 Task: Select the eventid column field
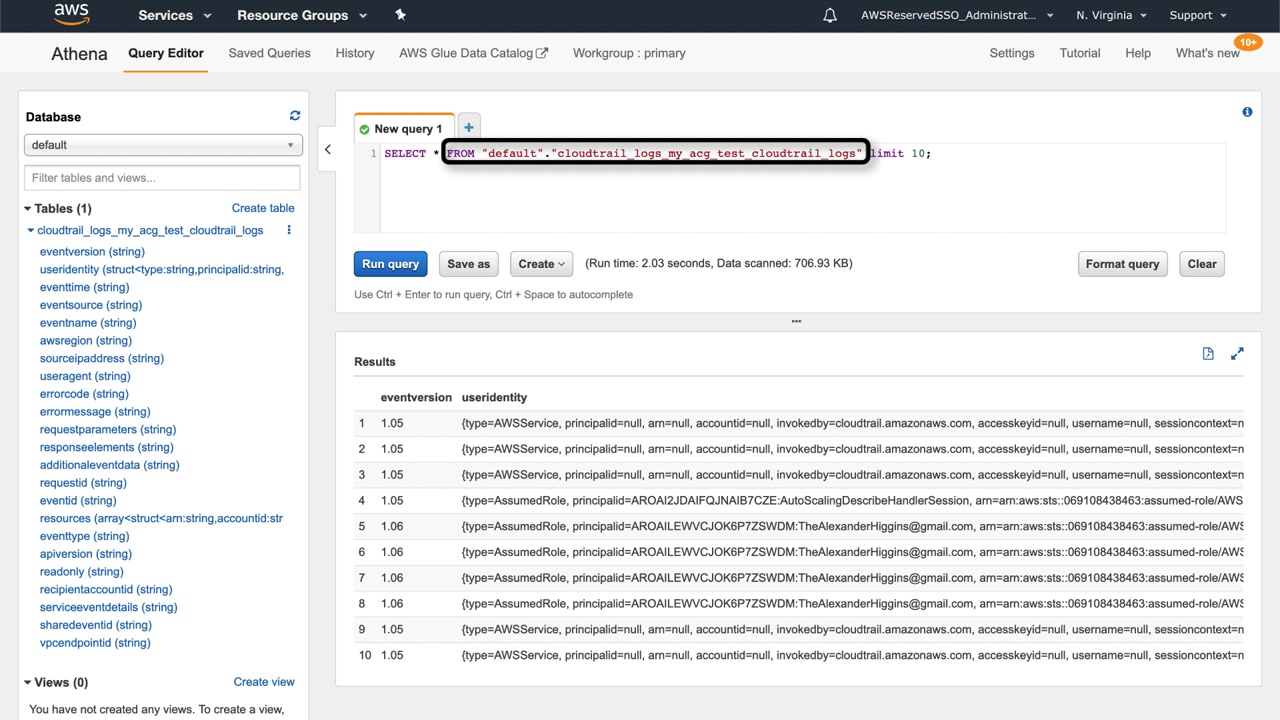[x=78, y=501]
